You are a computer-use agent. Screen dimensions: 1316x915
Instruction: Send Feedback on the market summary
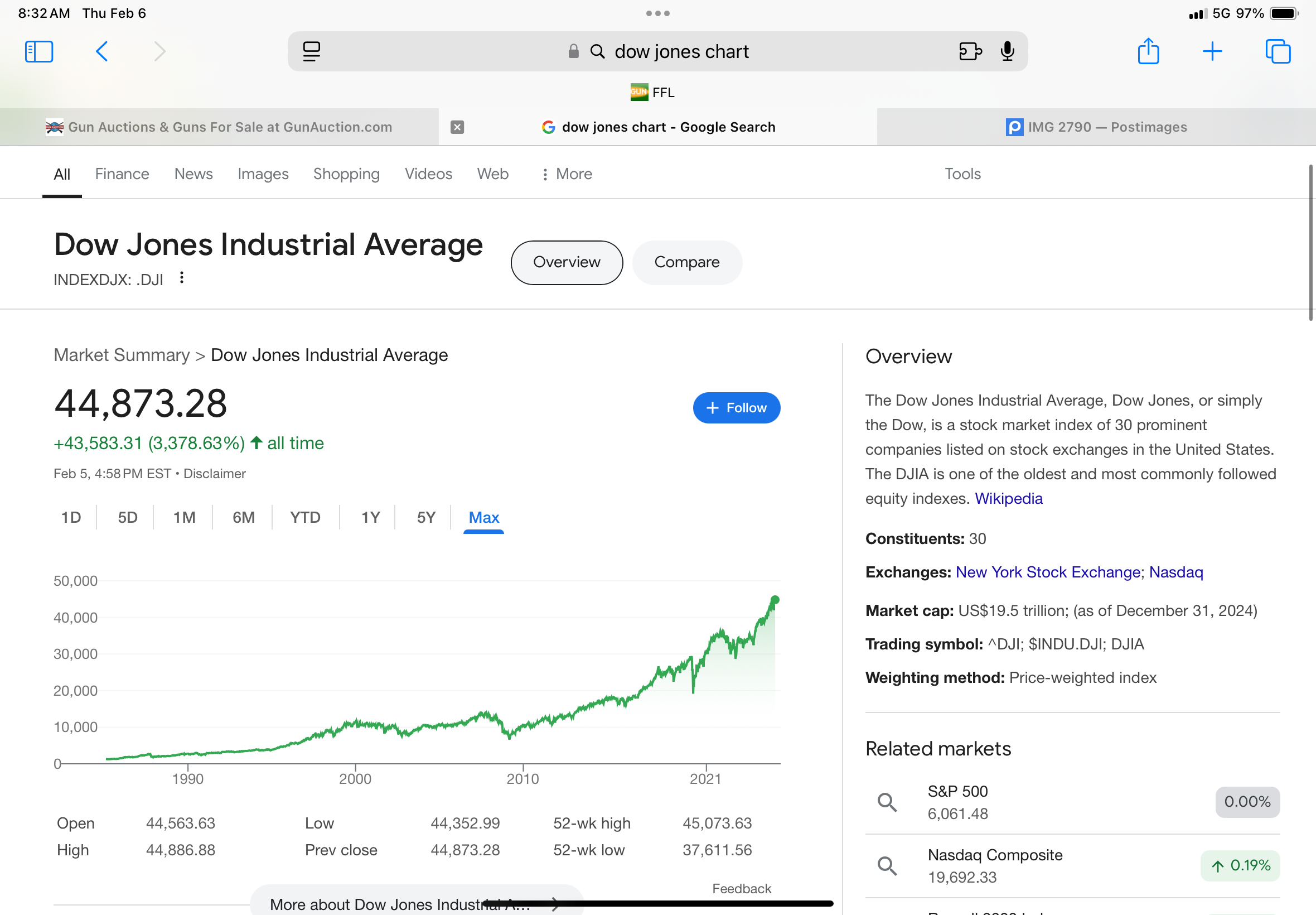[741, 889]
